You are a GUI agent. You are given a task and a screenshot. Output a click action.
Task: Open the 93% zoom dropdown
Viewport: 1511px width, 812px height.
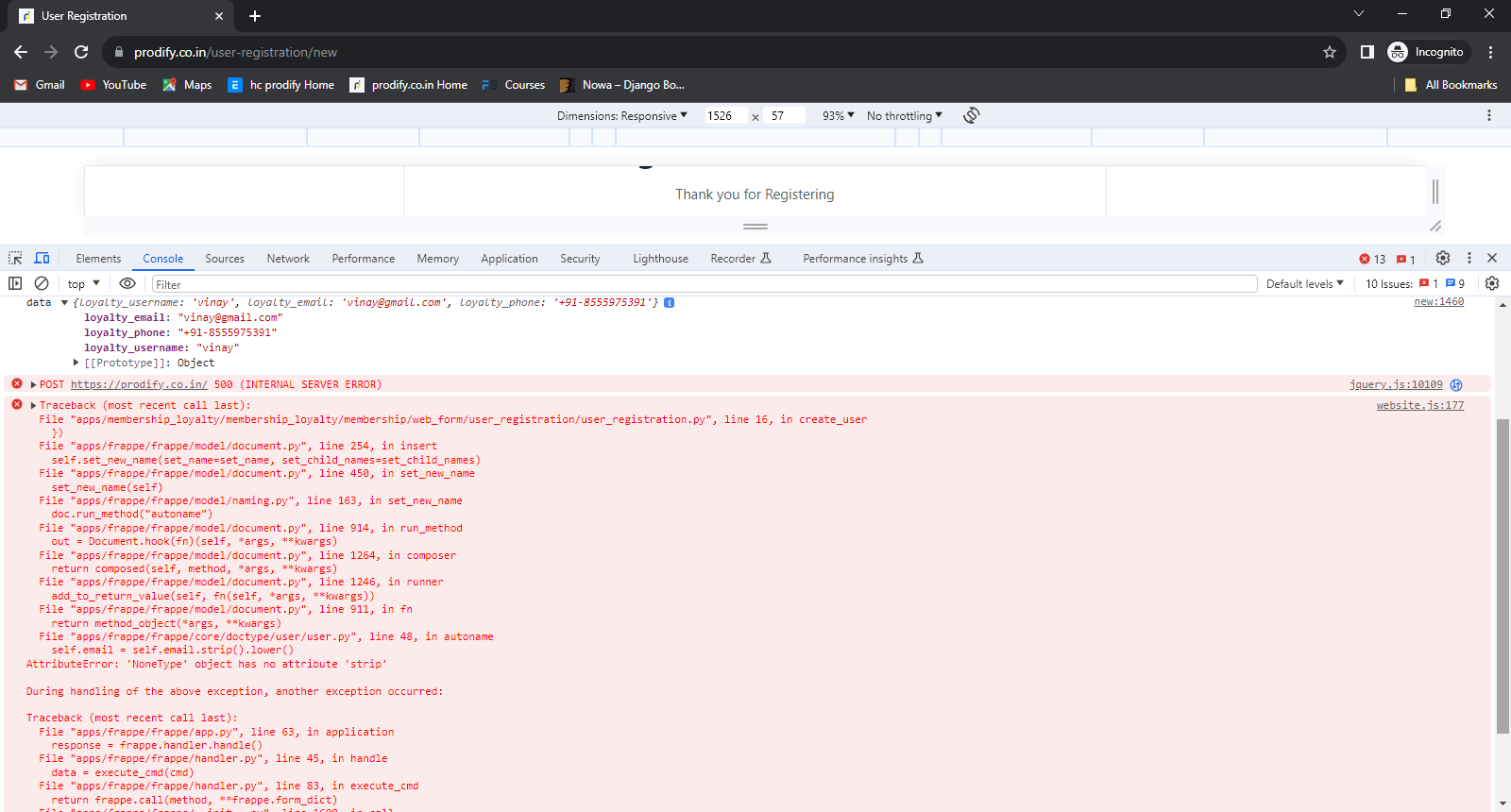click(x=839, y=116)
